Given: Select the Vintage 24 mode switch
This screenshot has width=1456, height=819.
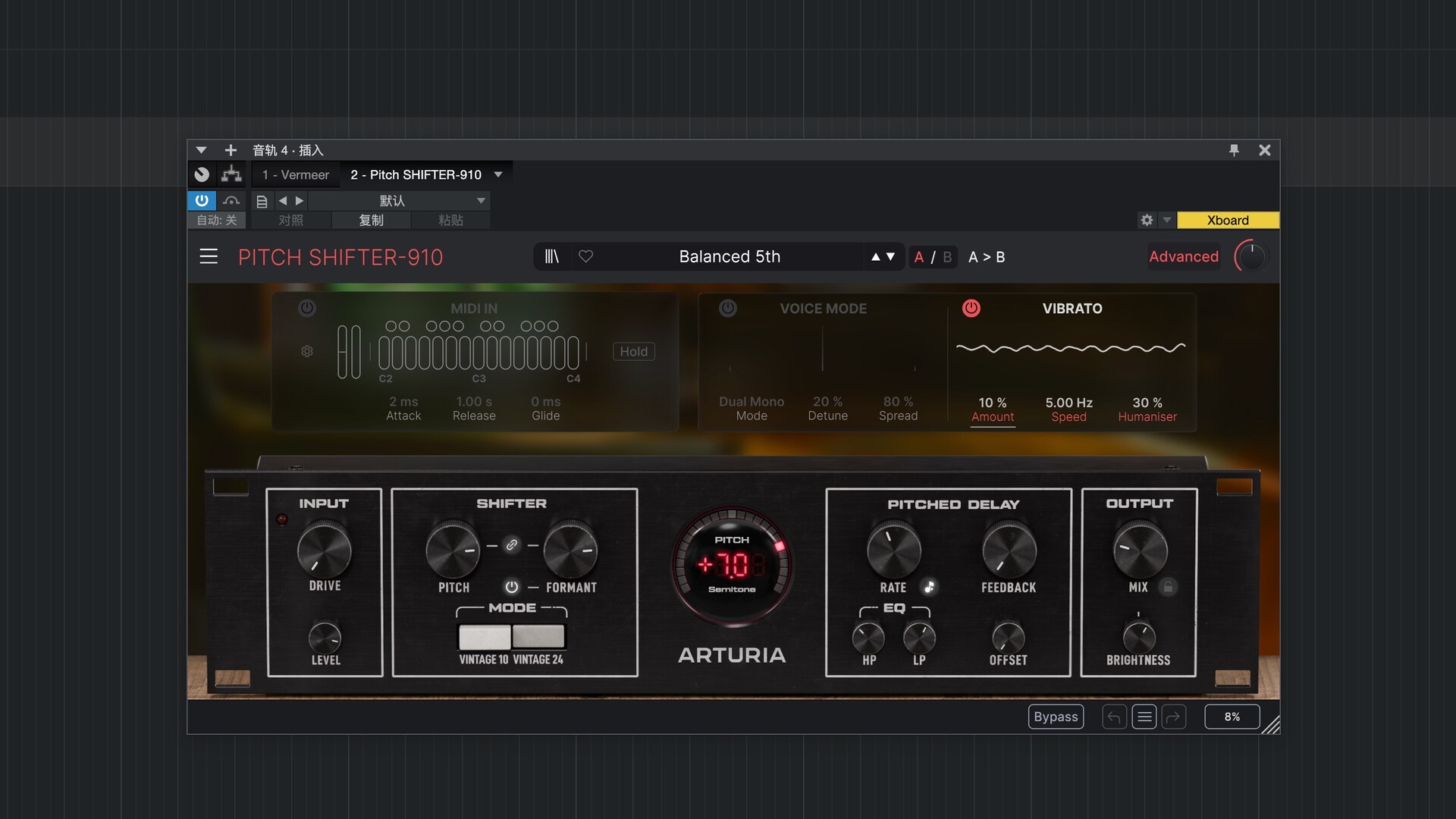Looking at the screenshot, I should [x=538, y=636].
